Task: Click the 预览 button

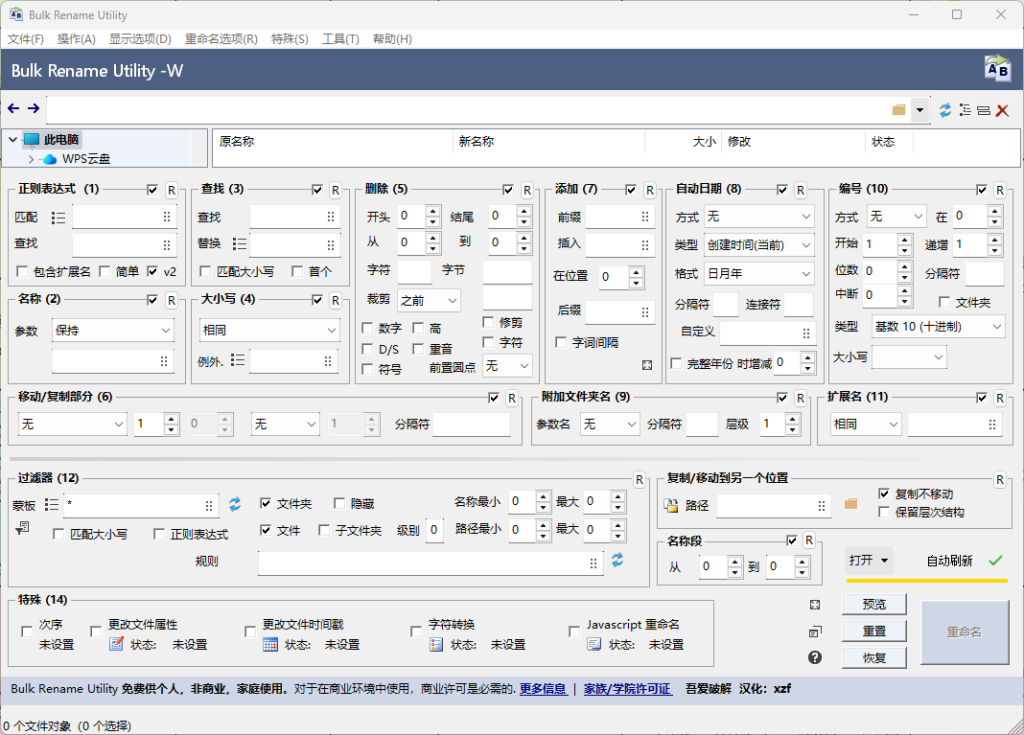Action: (874, 604)
